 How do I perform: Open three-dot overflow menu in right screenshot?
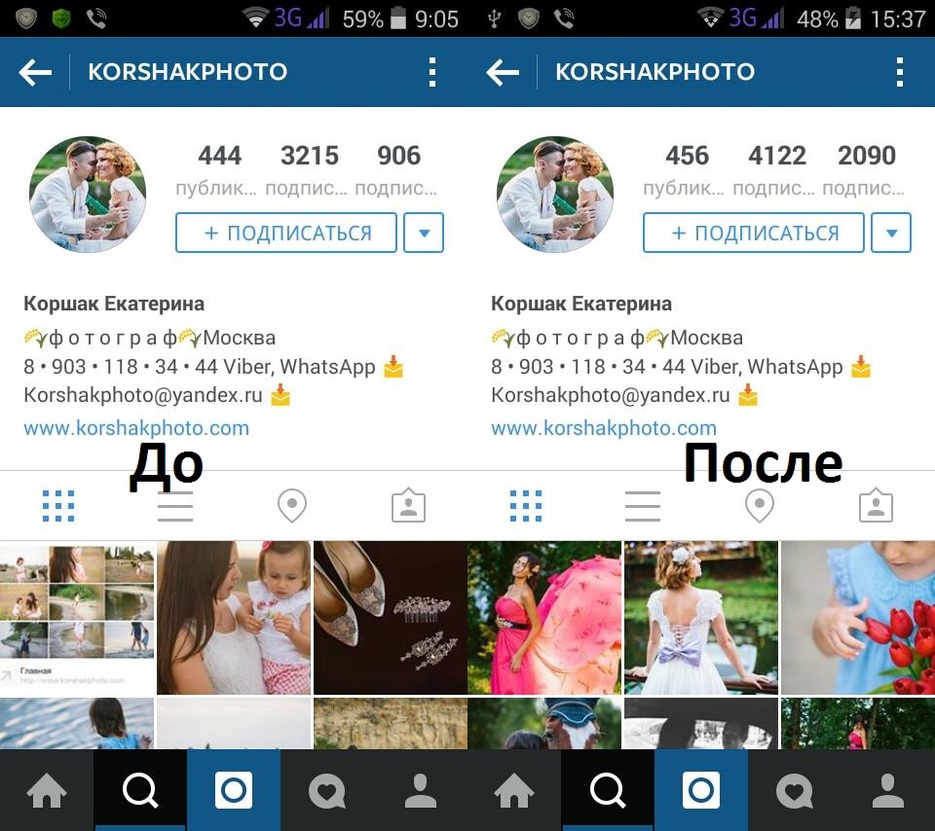pos(900,72)
